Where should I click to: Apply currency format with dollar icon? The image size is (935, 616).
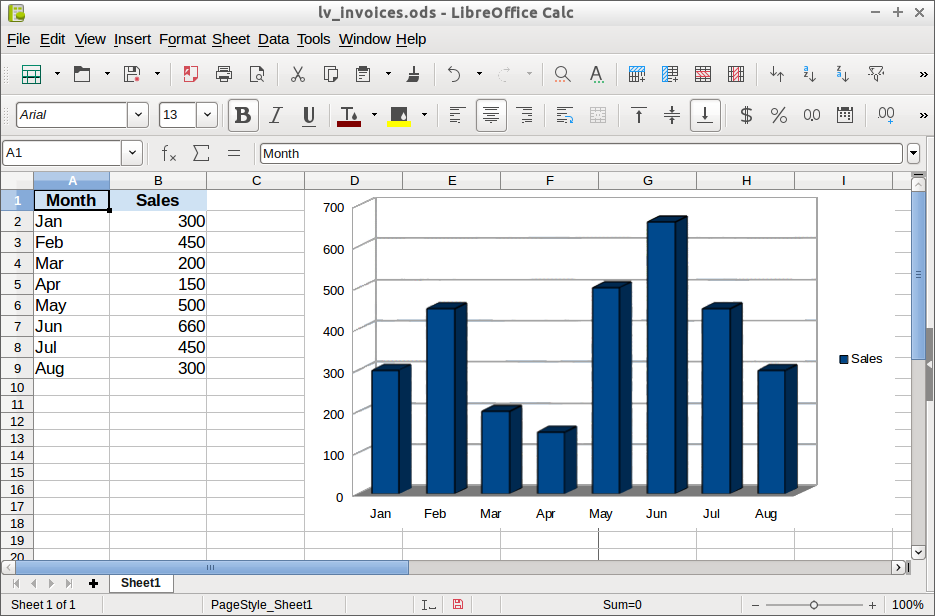[x=745, y=115]
